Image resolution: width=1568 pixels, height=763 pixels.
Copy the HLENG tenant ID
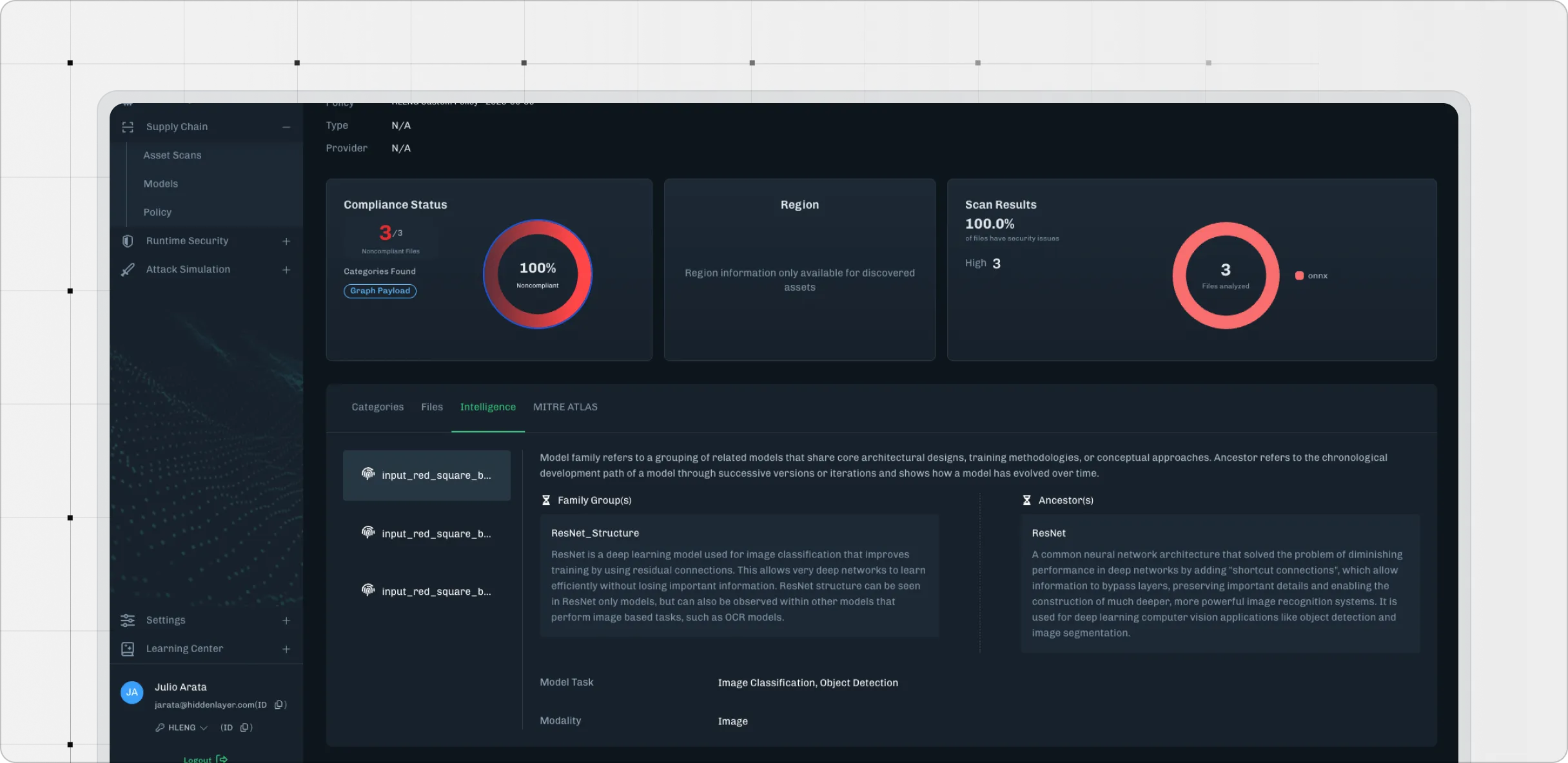(x=245, y=728)
